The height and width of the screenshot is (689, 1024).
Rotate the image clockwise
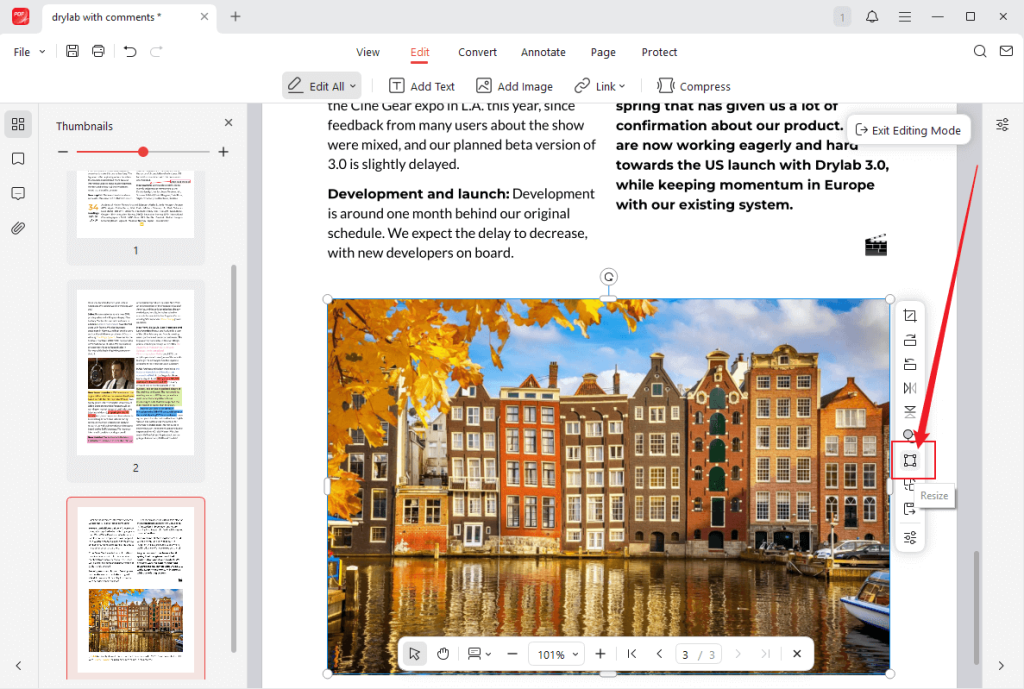coord(910,339)
